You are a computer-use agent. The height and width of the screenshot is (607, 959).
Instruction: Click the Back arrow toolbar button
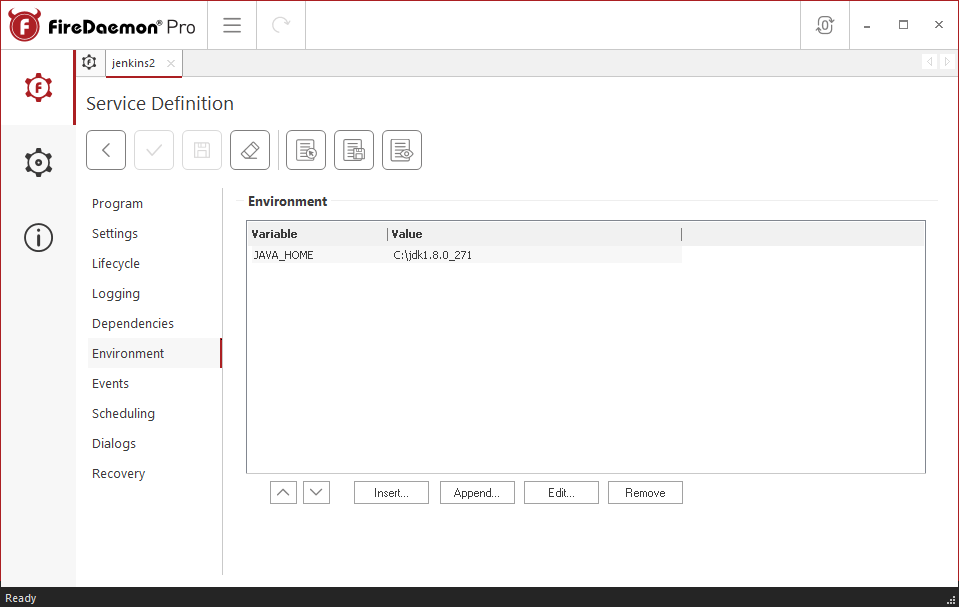[106, 150]
